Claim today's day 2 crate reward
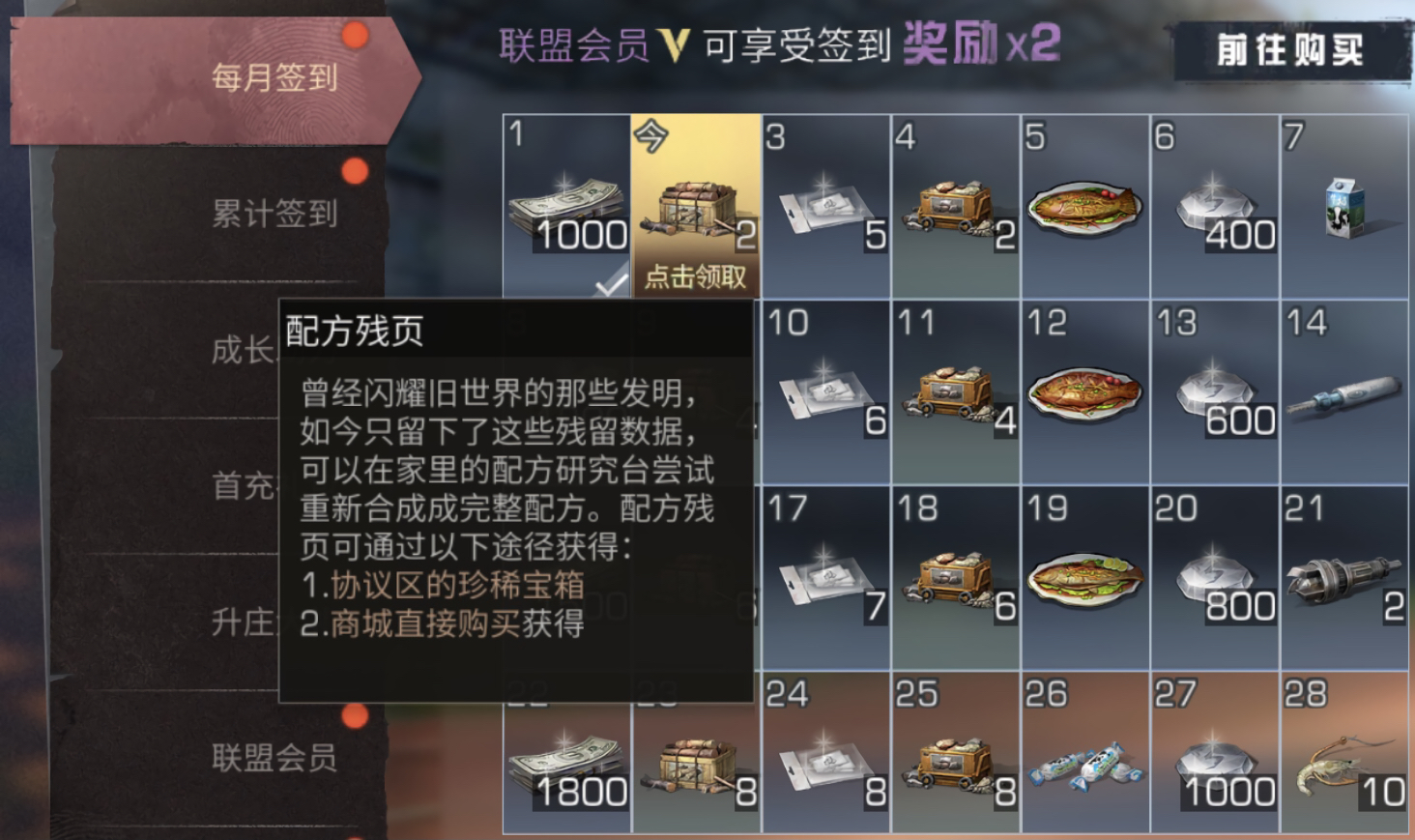Screen dimensions: 1415x840 click(x=696, y=206)
